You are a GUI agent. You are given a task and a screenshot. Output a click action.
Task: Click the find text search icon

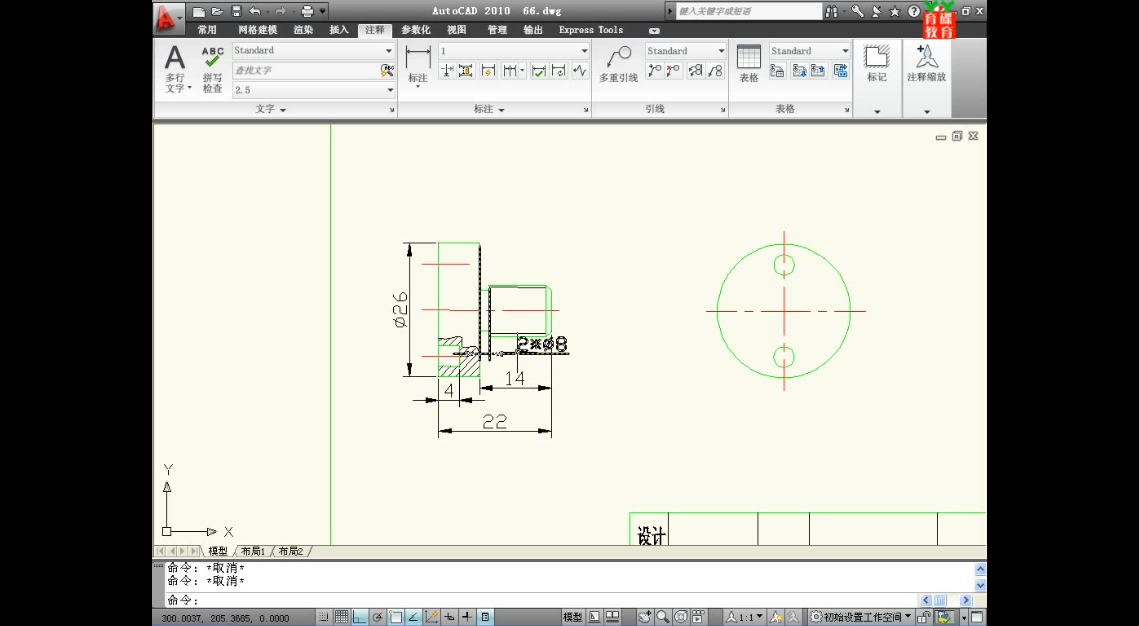[x=386, y=70]
